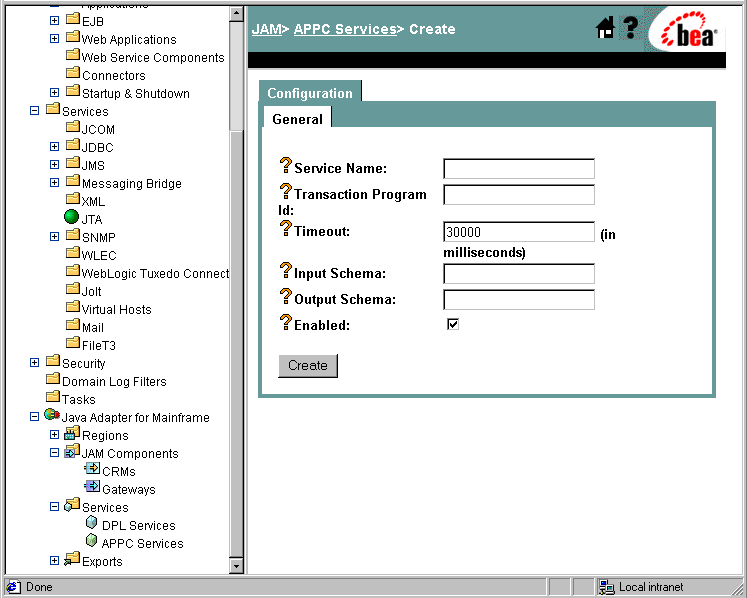The height and width of the screenshot is (598, 747).
Task: Click the Java Adapter for Mainframe icon
Action: 52,415
